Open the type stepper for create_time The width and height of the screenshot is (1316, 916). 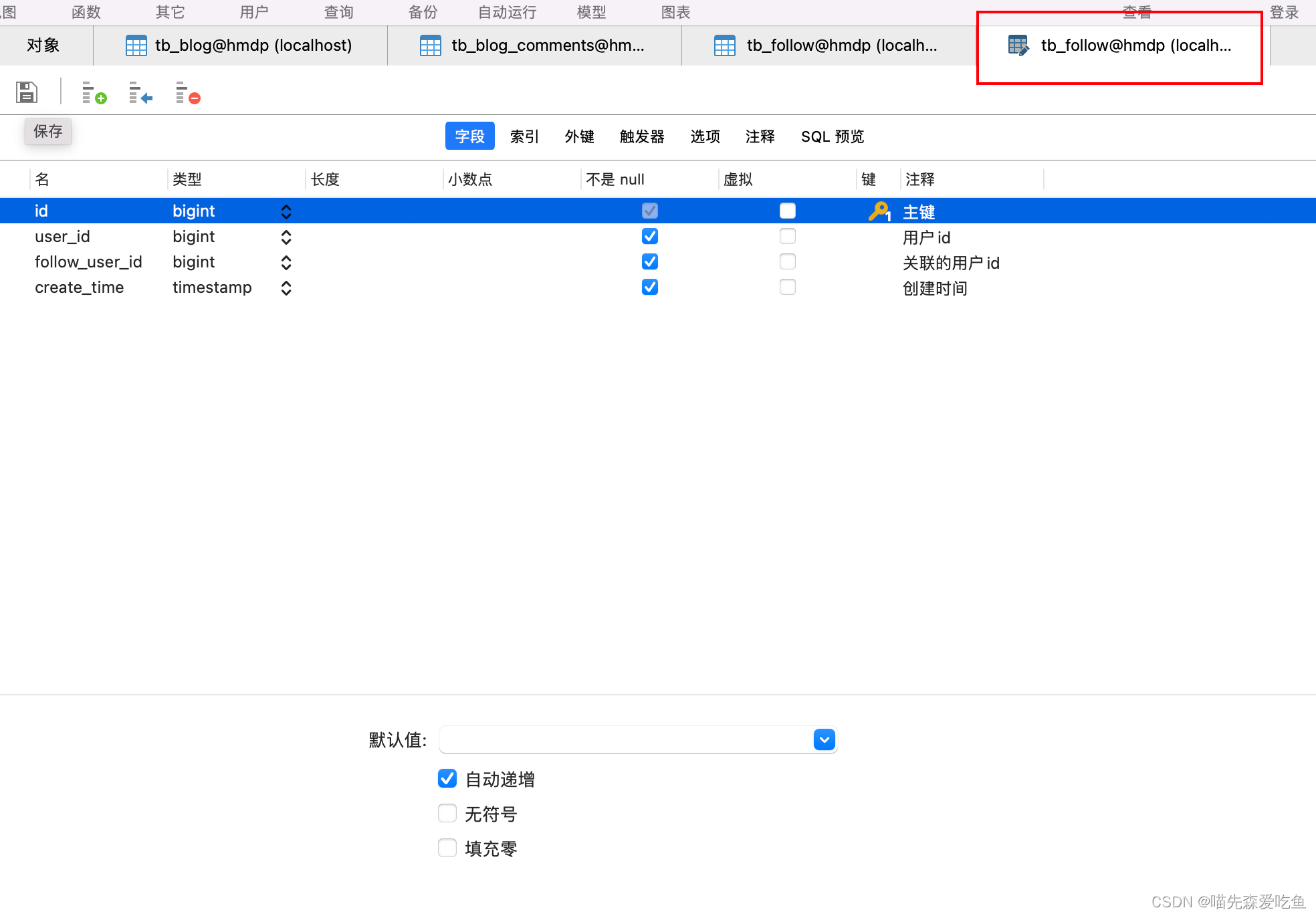coord(286,288)
